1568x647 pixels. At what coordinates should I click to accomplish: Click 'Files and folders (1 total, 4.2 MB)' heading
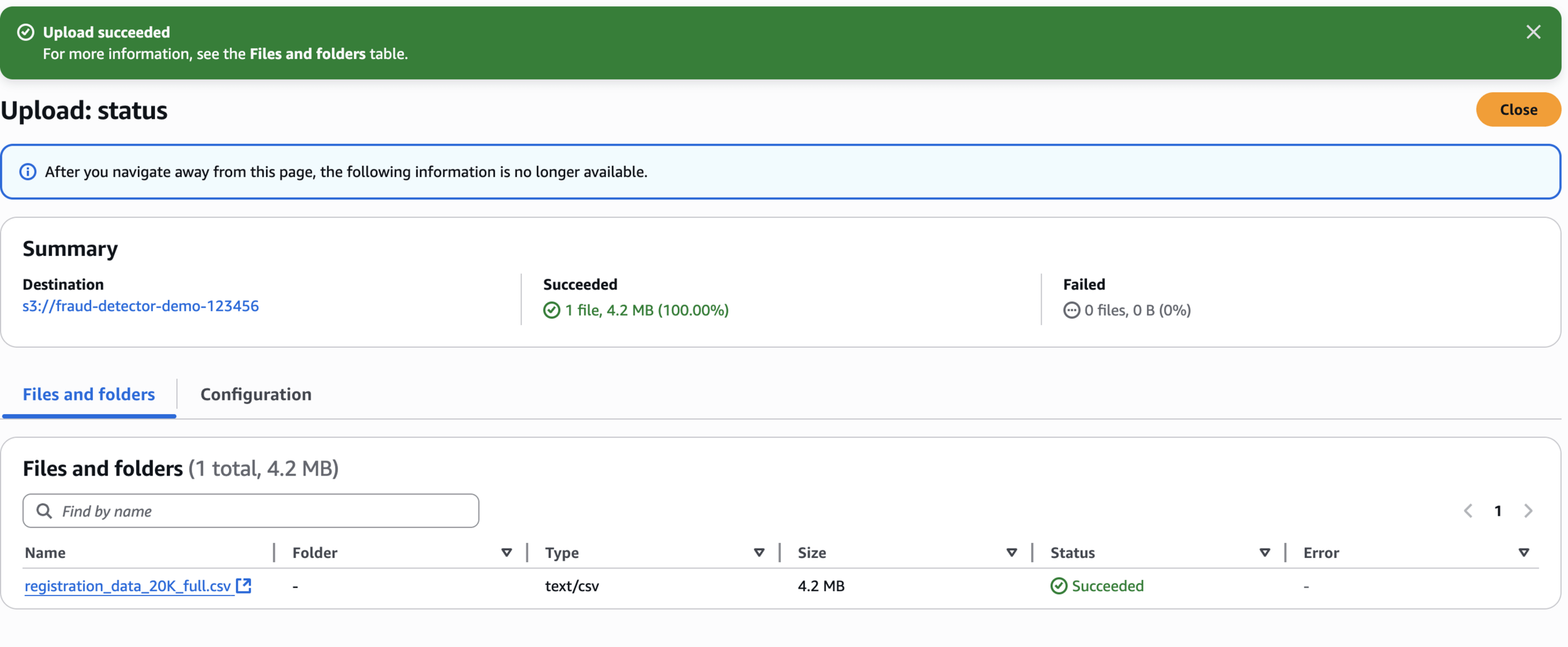pos(181,469)
